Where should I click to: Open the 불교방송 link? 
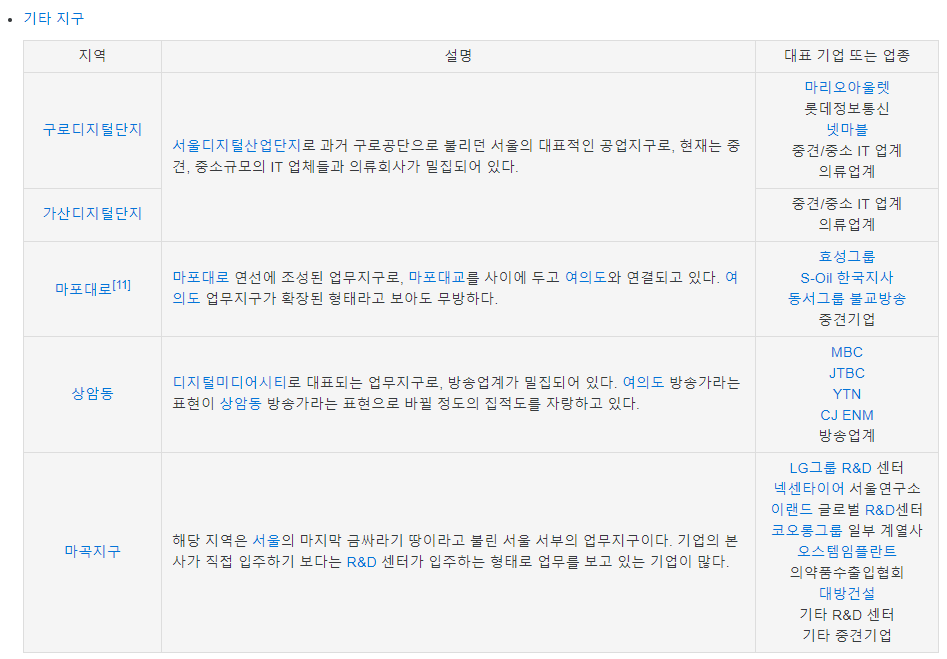point(878,298)
